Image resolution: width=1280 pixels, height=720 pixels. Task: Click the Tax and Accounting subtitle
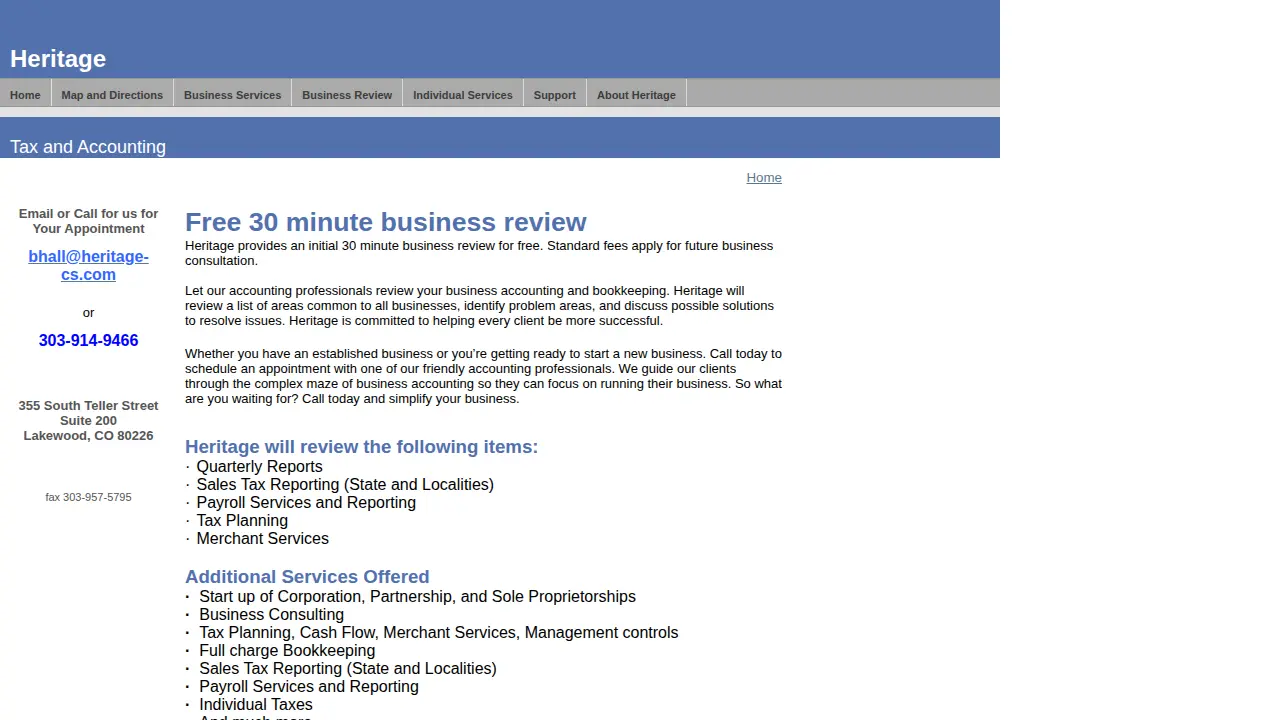(88, 147)
